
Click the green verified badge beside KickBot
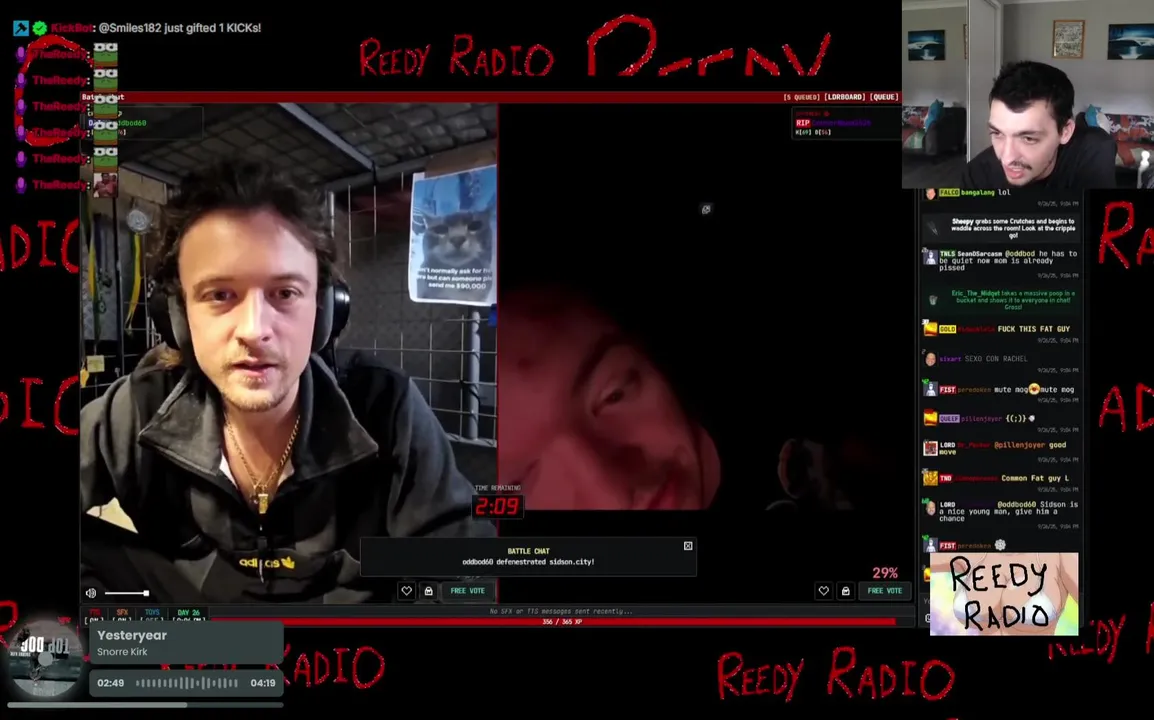[x=40, y=28]
